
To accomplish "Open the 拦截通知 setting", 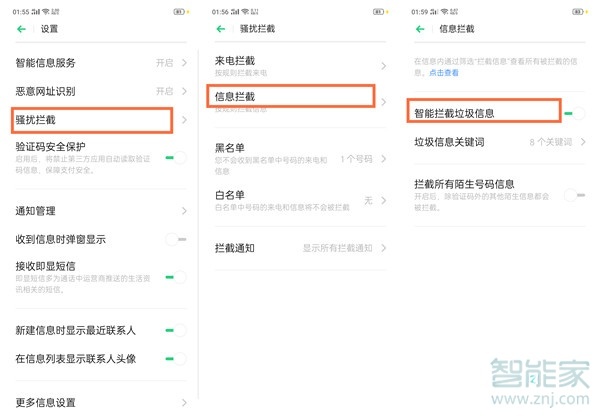I will (300, 246).
